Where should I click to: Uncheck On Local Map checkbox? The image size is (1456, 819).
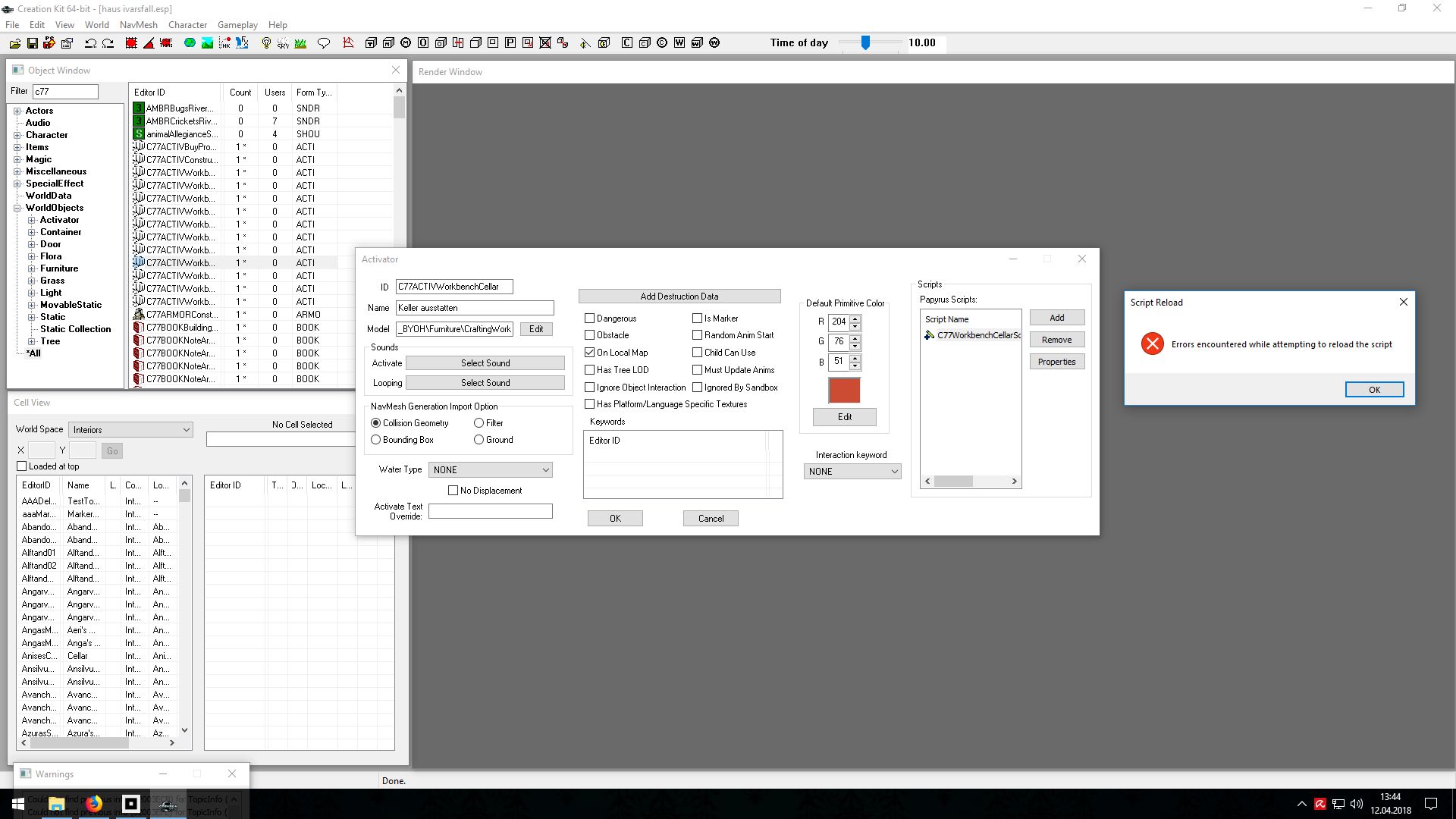[589, 353]
